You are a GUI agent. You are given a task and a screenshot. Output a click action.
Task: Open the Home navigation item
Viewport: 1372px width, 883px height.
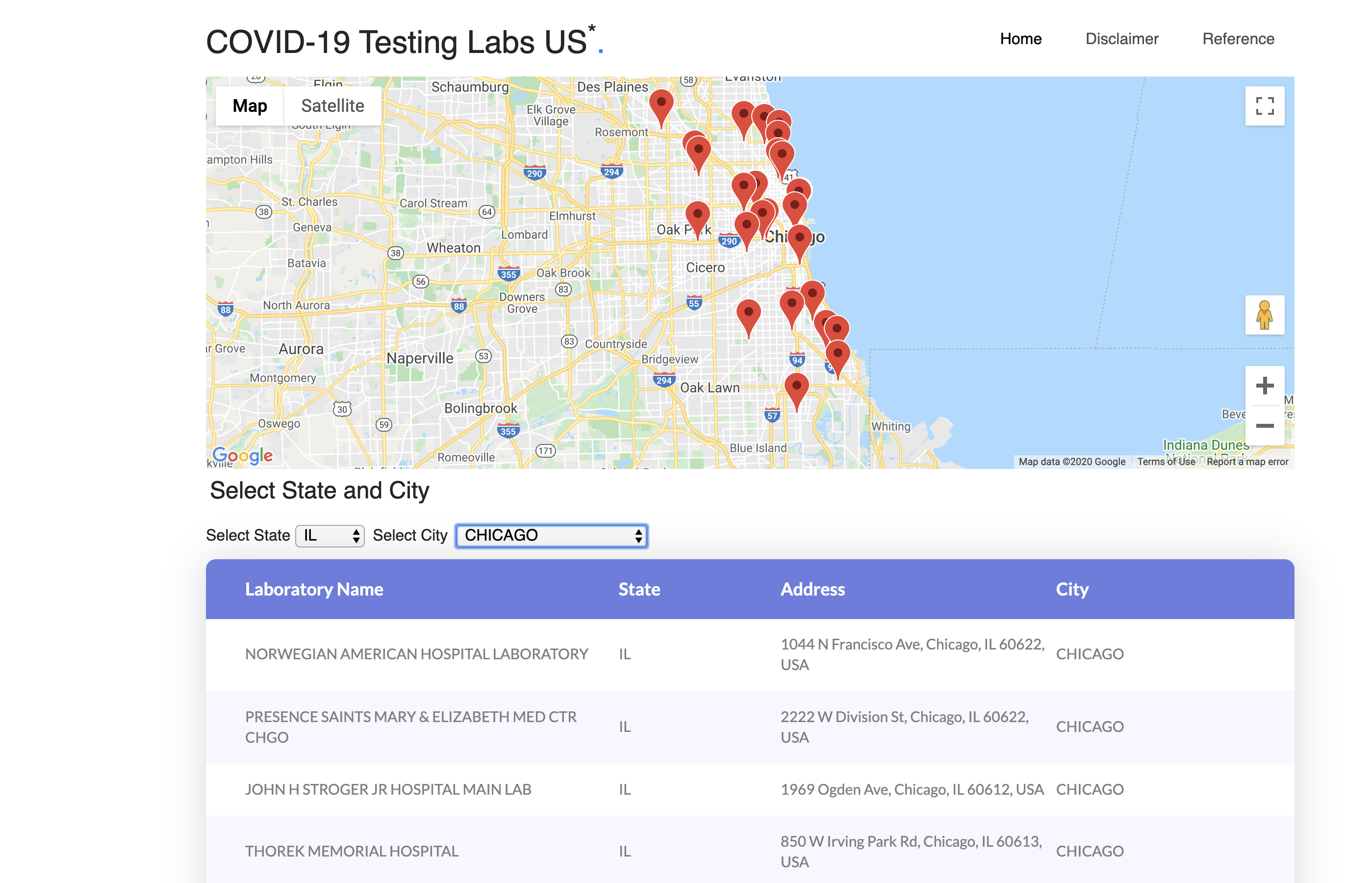pos(1020,39)
